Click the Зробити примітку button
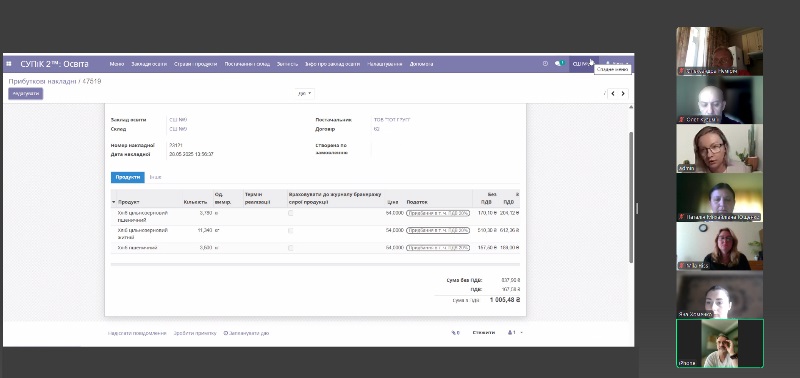Image resolution: width=800 pixels, height=378 pixels. 195,333
